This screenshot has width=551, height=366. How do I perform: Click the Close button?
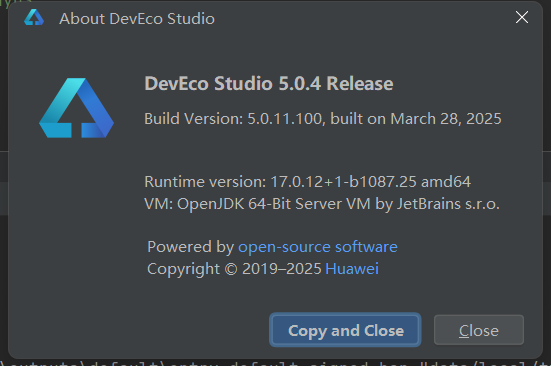[x=479, y=330]
